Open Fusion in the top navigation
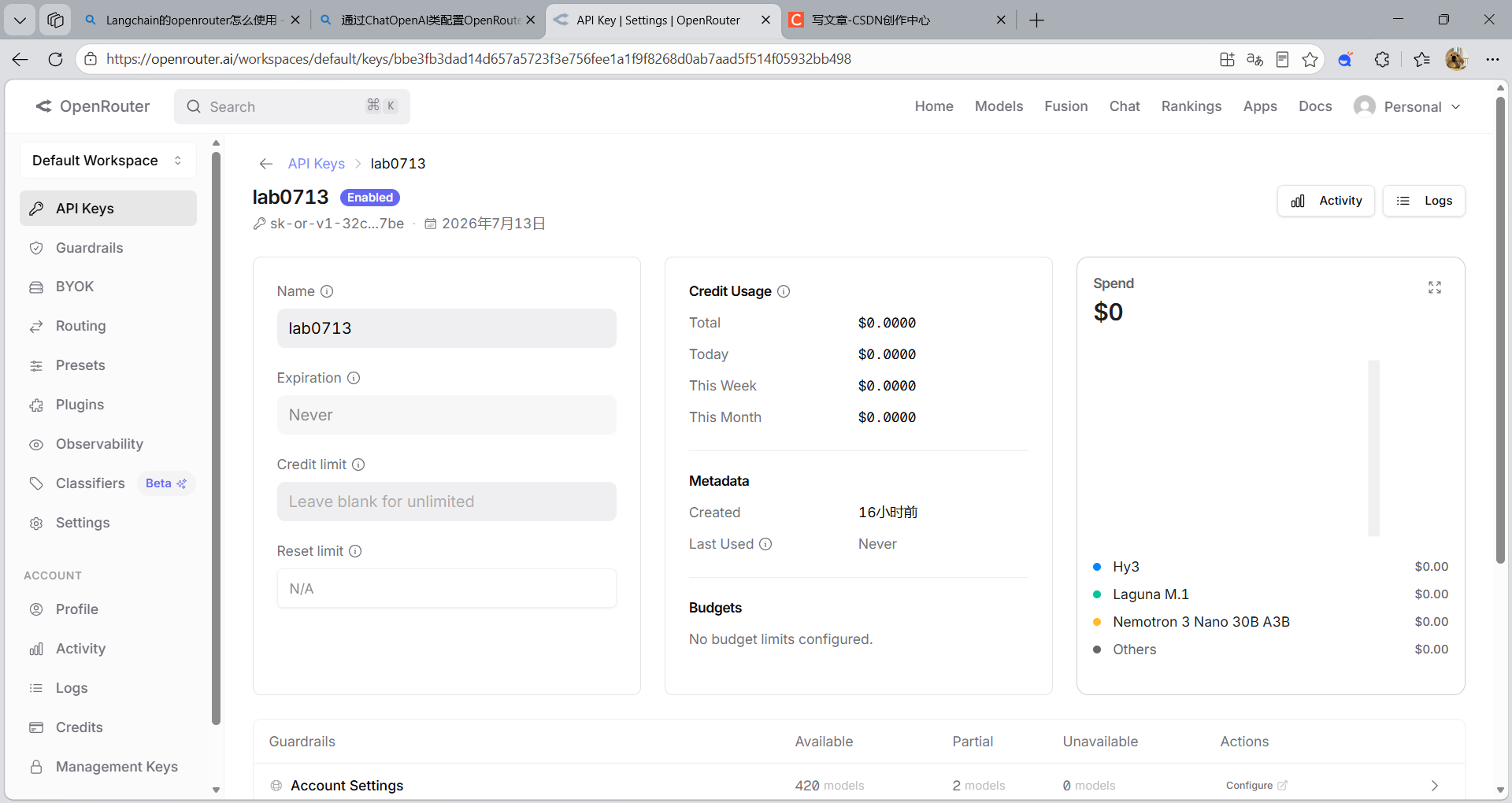Viewport: 1512px width, 803px height. pos(1066,106)
